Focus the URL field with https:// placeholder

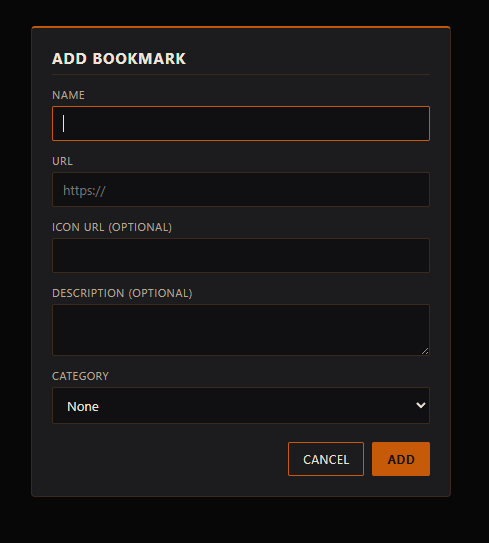[x=241, y=189]
